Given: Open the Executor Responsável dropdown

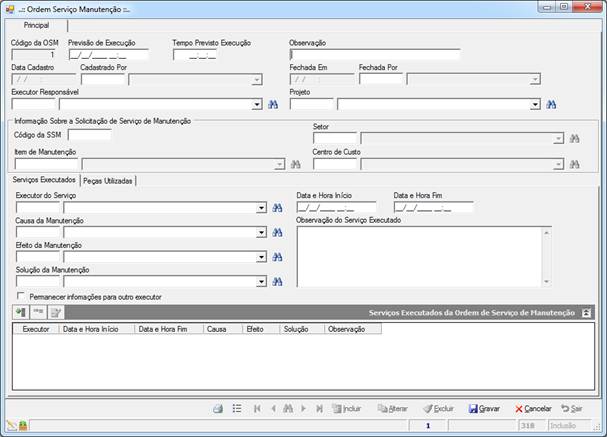Looking at the screenshot, I should tap(257, 105).
